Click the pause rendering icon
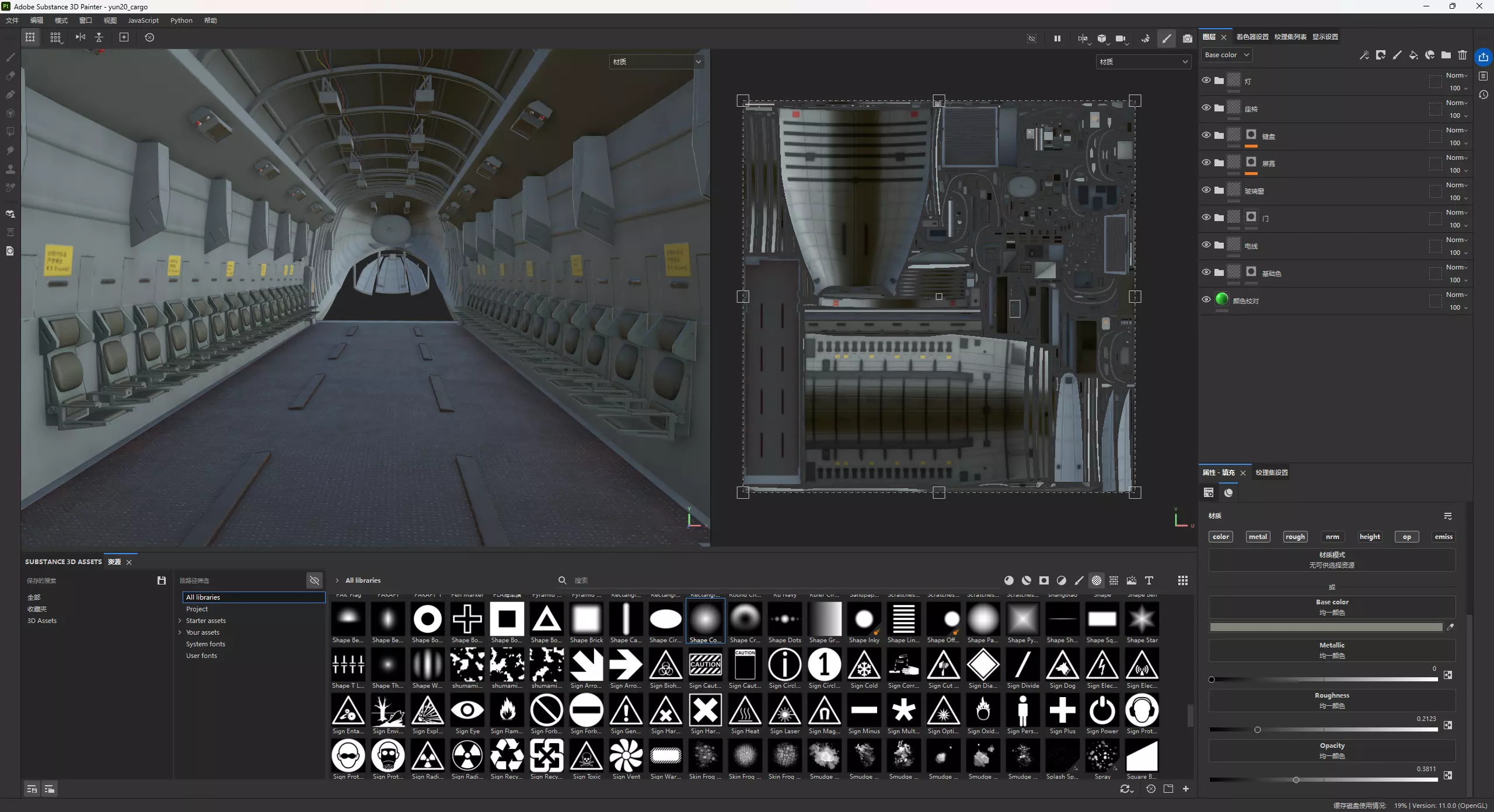This screenshot has width=1494, height=812. pyautogui.click(x=1057, y=38)
